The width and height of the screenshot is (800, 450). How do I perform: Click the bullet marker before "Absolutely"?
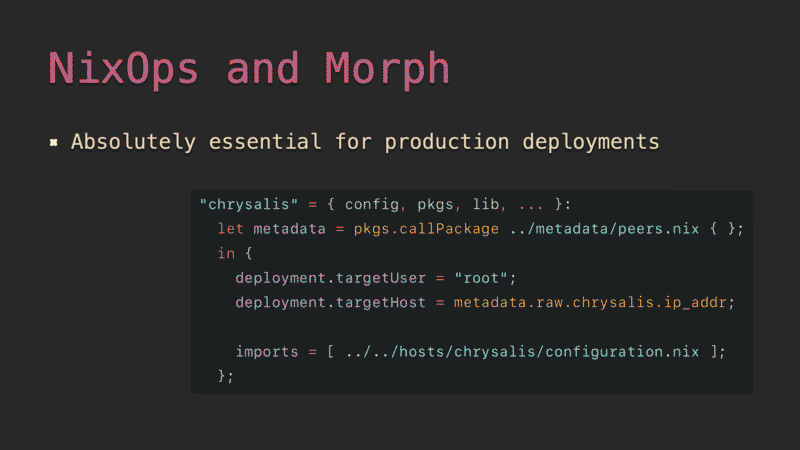tap(54, 142)
